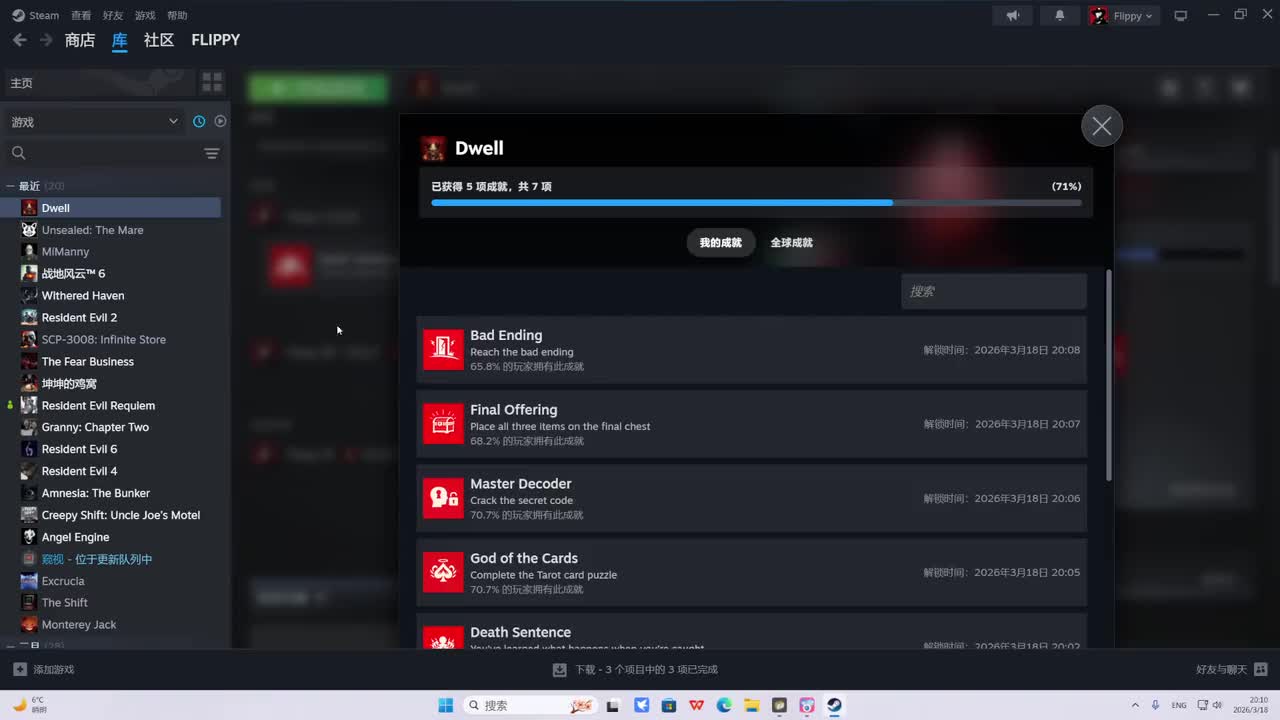This screenshot has width=1280, height=720.
Task: Show hidden system tray icons
Action: 1134,705
